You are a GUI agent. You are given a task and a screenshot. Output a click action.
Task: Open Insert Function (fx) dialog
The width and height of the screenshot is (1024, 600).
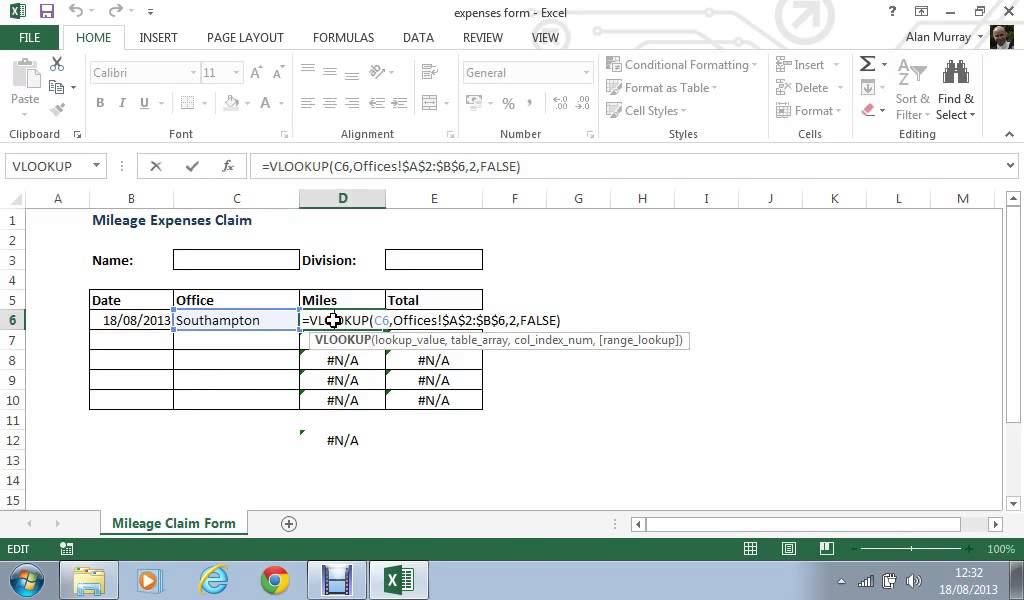[x=228, y=167]
